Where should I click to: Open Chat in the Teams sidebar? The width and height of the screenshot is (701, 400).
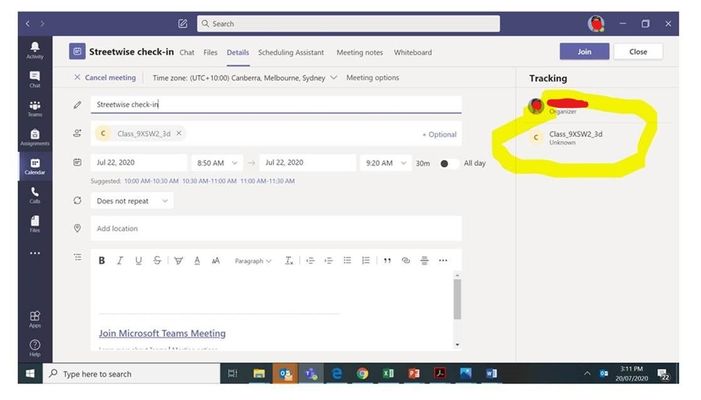tap(35, 79)
